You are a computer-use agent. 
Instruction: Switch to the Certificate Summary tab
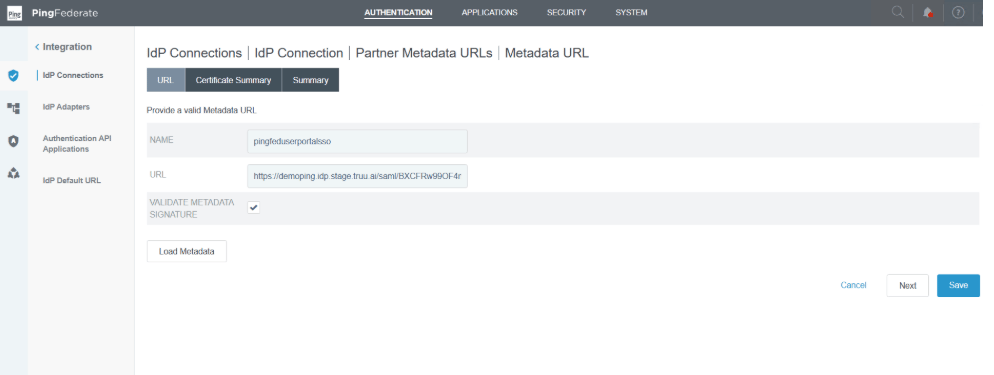tap(233, 80)
